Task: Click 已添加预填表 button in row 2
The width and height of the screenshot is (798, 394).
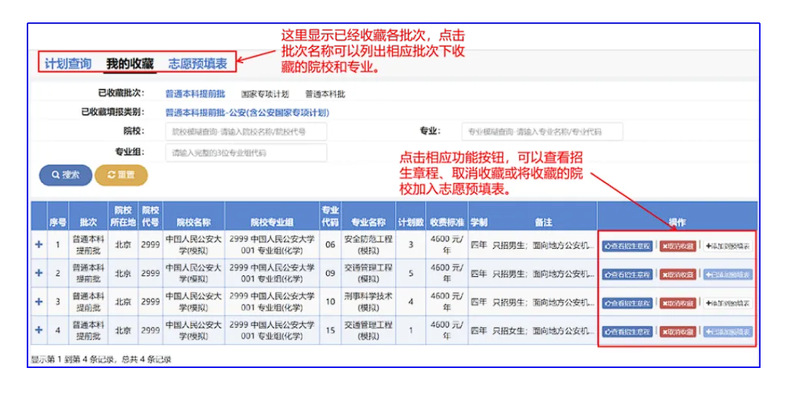Action: click(728, 275)
